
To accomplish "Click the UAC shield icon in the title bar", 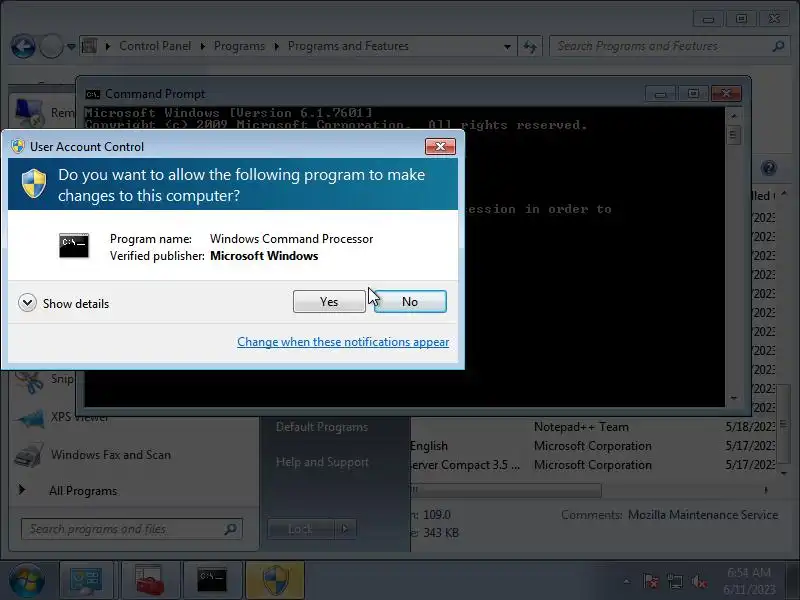I will click(18, 146).
